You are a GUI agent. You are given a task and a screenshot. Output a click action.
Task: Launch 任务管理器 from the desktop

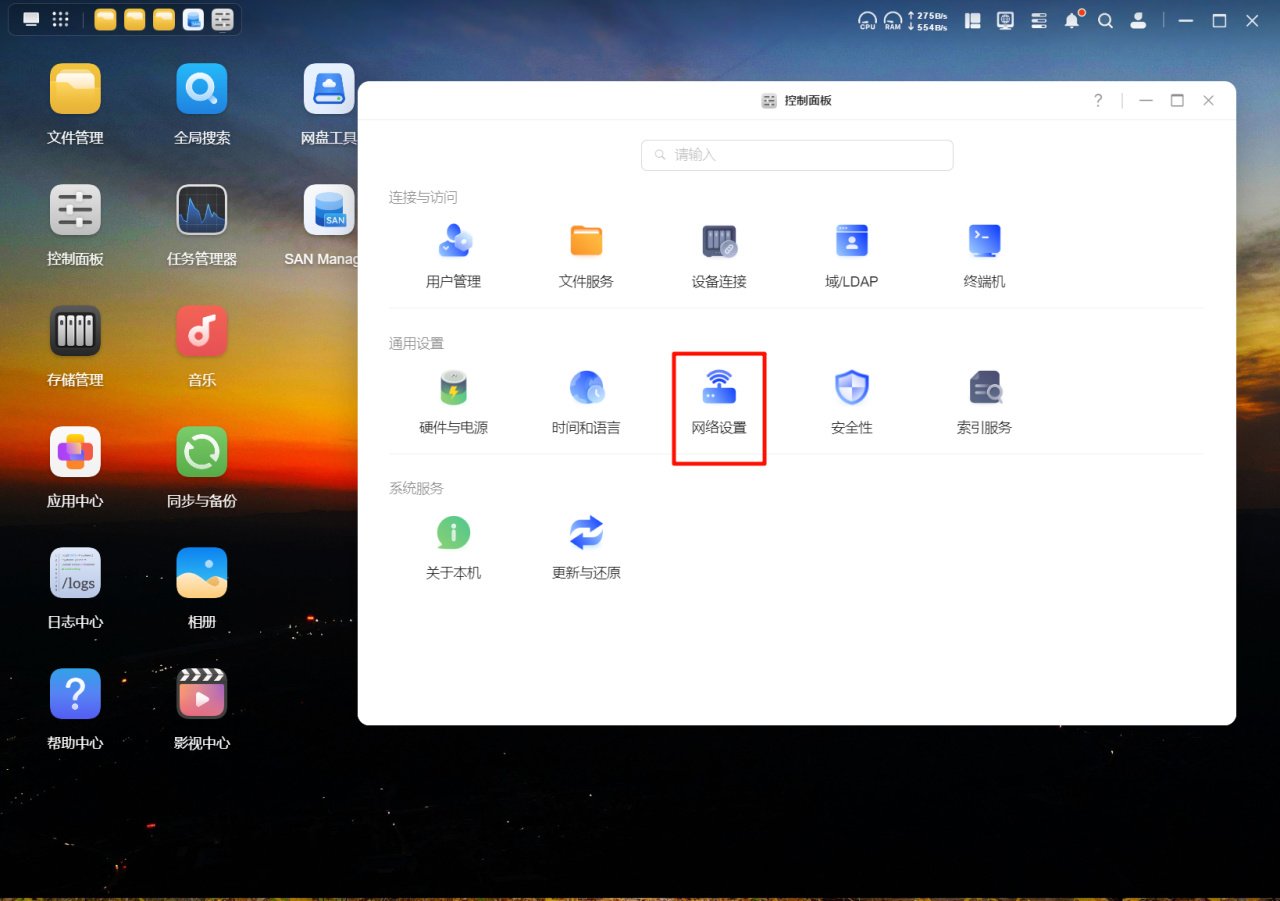(x=202, y=225)
